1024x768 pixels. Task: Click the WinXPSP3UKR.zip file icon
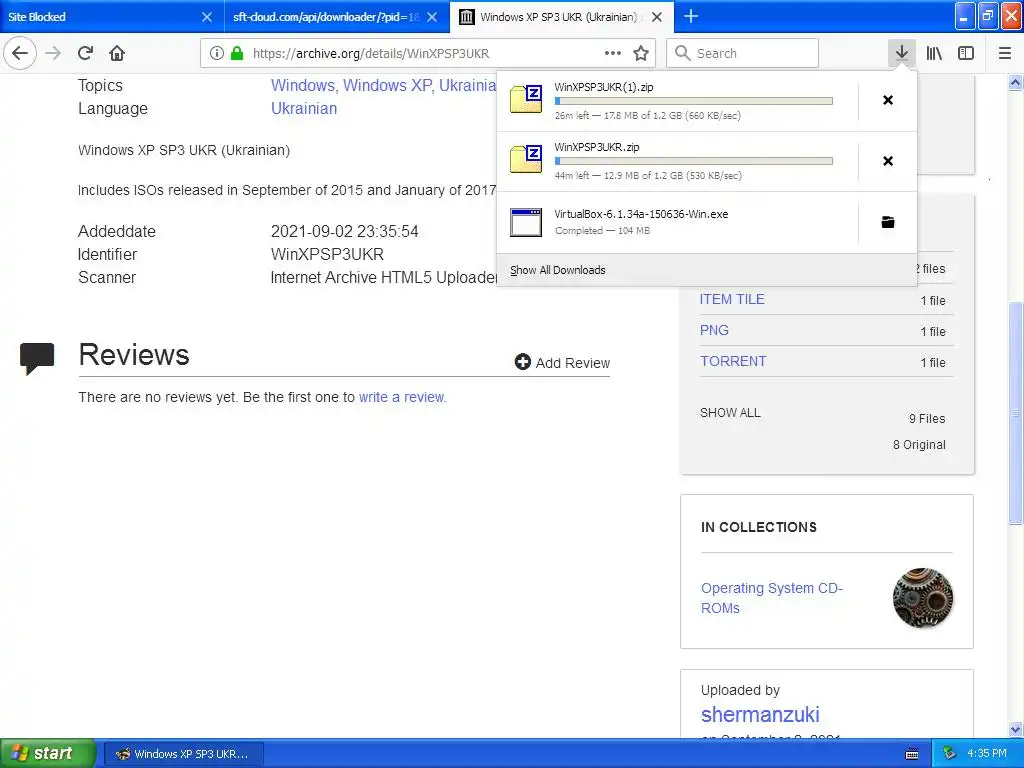coord(526,160)
